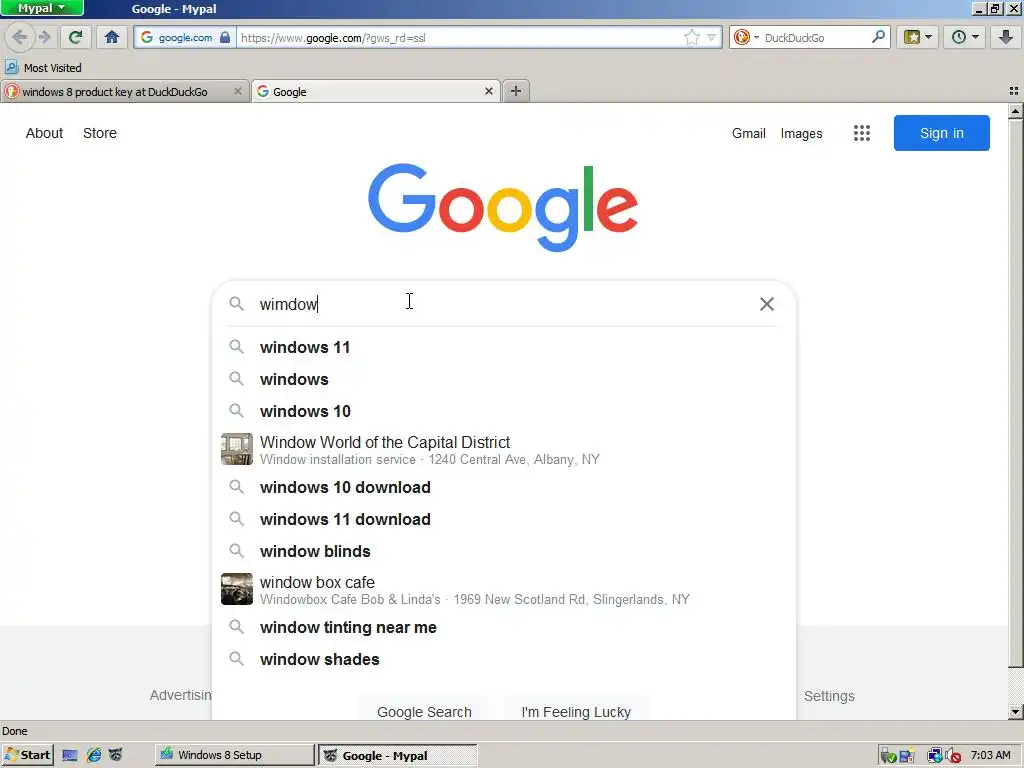This screenshot has height=768, width=1024.
Task: Open the bookmarks menu toolbar button
Action: click(918, 37)
